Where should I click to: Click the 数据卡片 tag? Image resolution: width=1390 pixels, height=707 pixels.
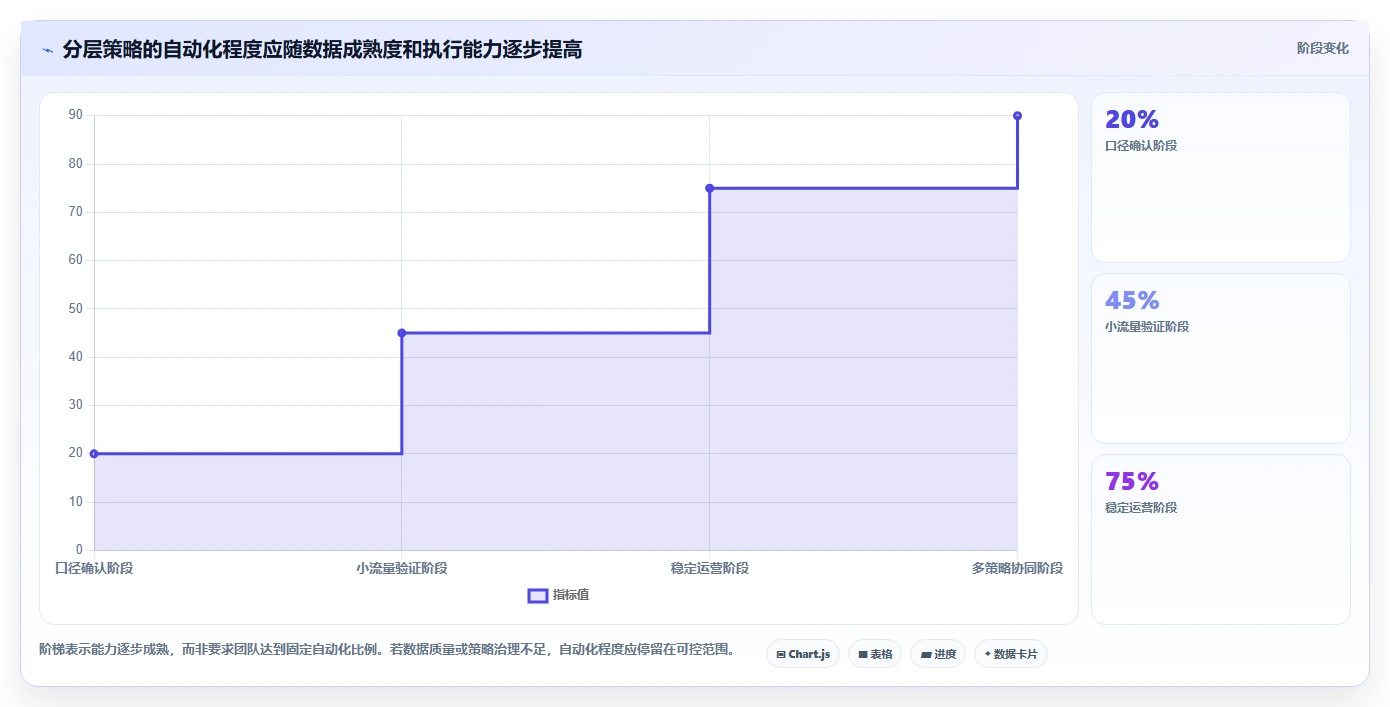click(1011, 654)
